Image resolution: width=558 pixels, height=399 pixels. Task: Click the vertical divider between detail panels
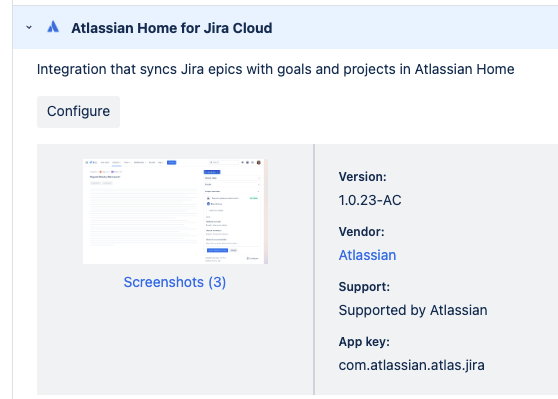click(314, 269)
